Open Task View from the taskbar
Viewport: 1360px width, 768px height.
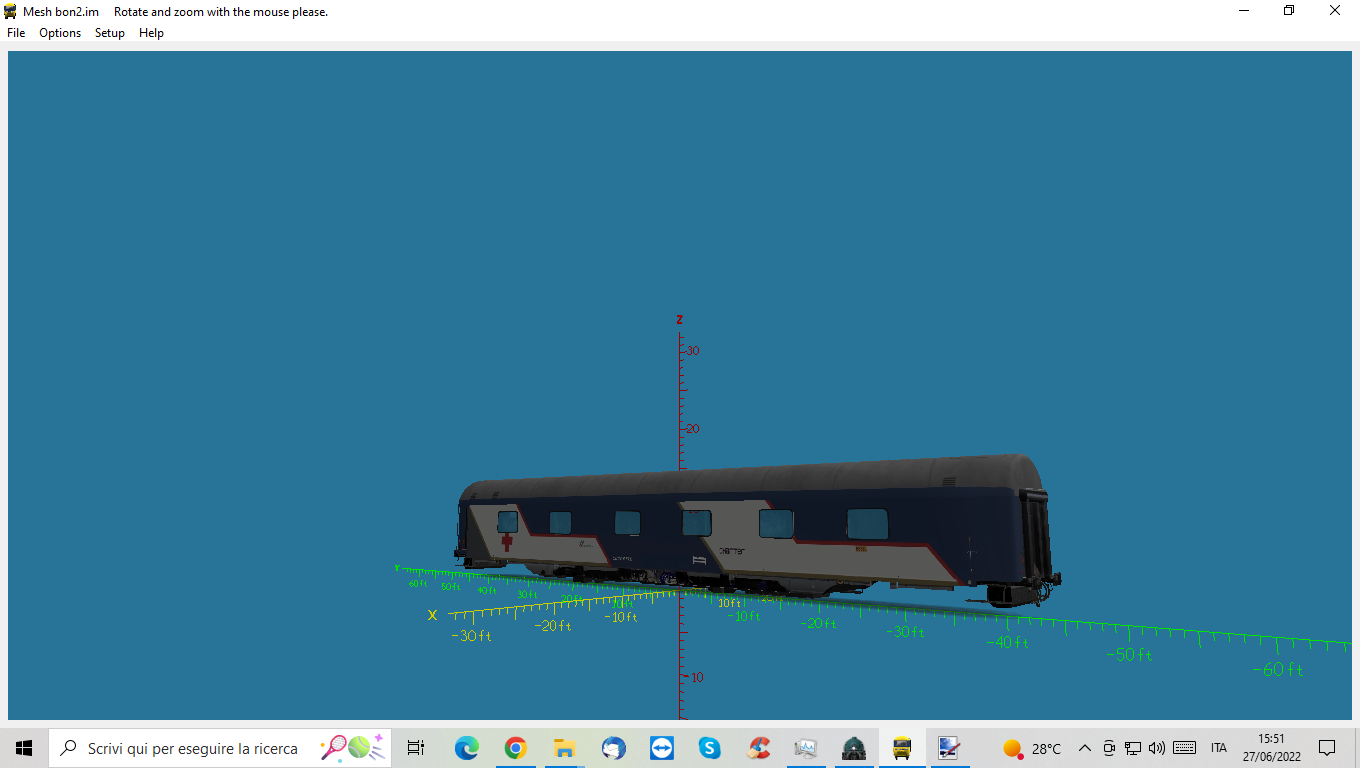pyautogui.click(x=416, y=748)
